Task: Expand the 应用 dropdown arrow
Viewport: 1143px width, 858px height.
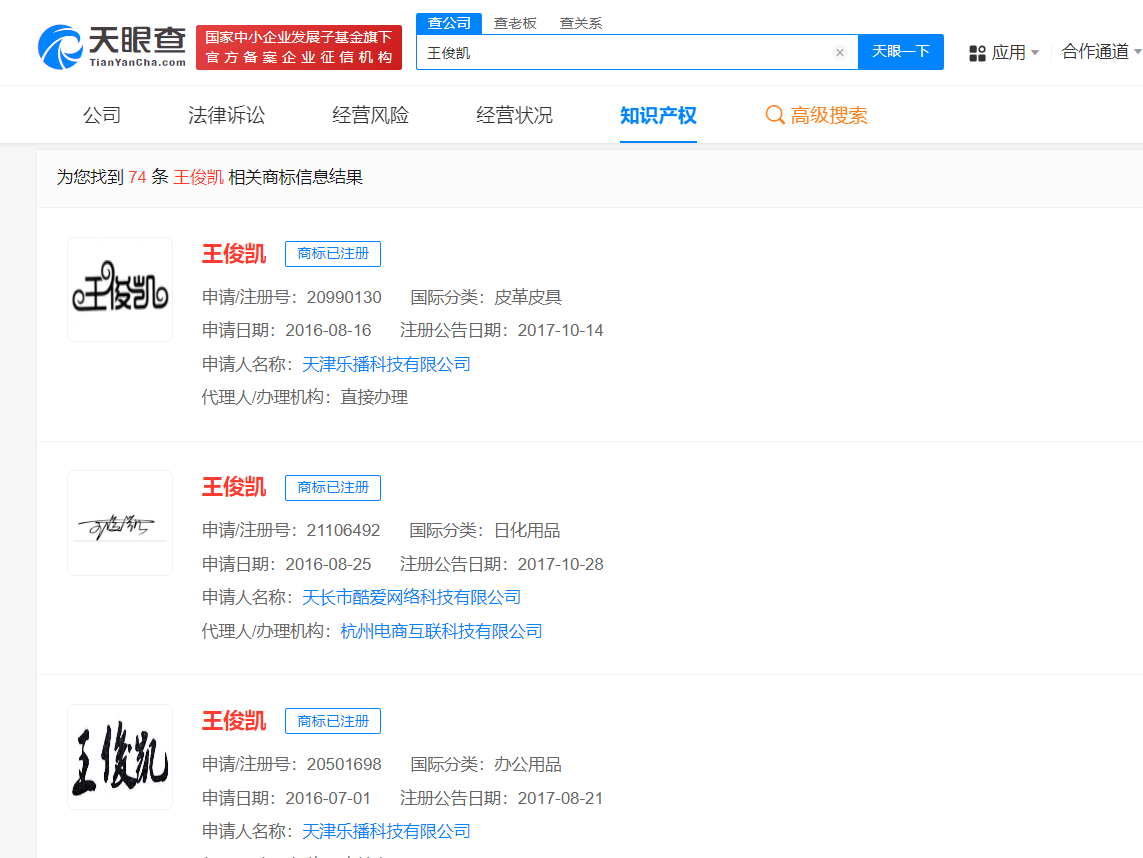Action: click(x=1035, y=52)
